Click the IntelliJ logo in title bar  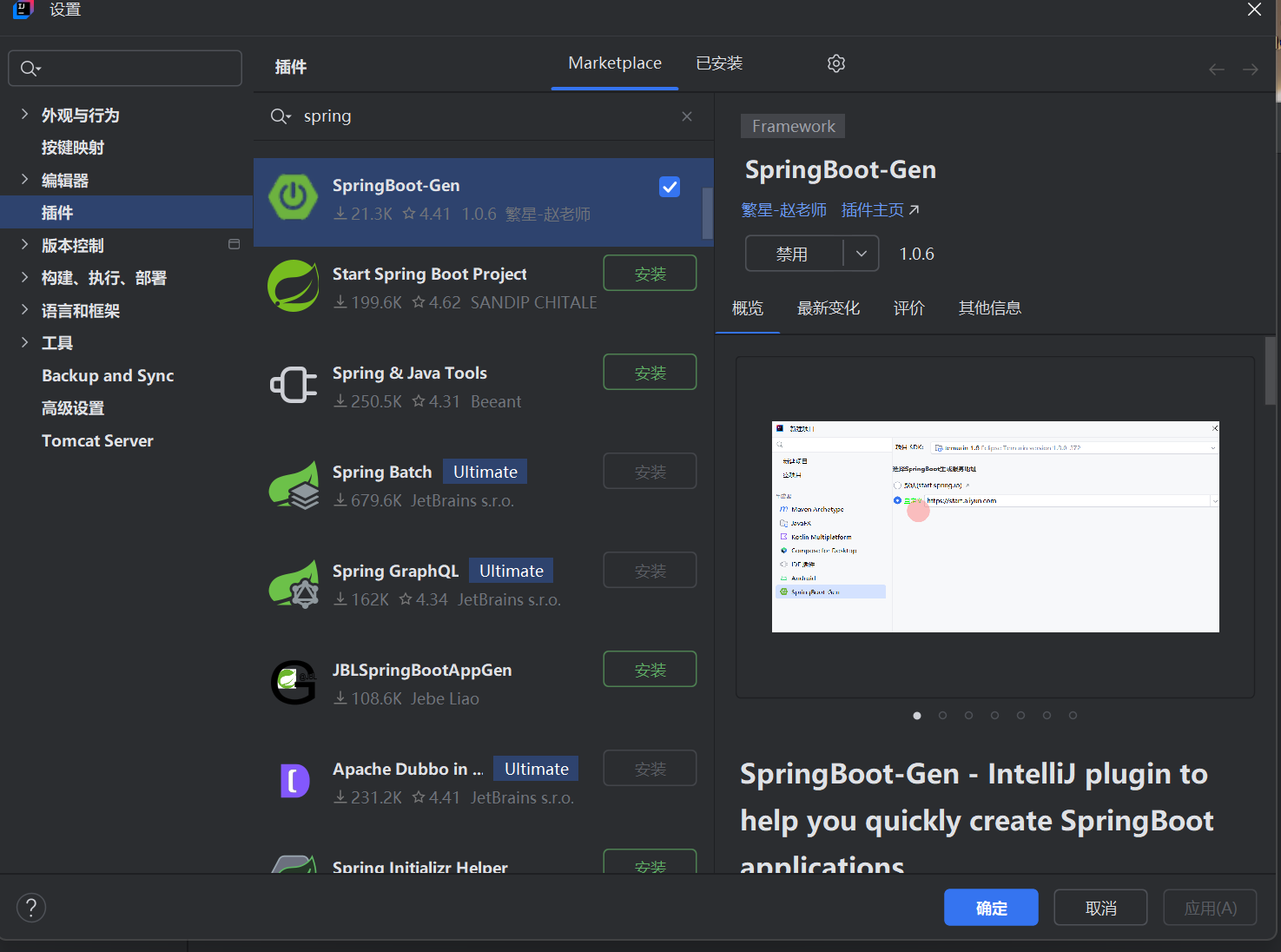23,10
